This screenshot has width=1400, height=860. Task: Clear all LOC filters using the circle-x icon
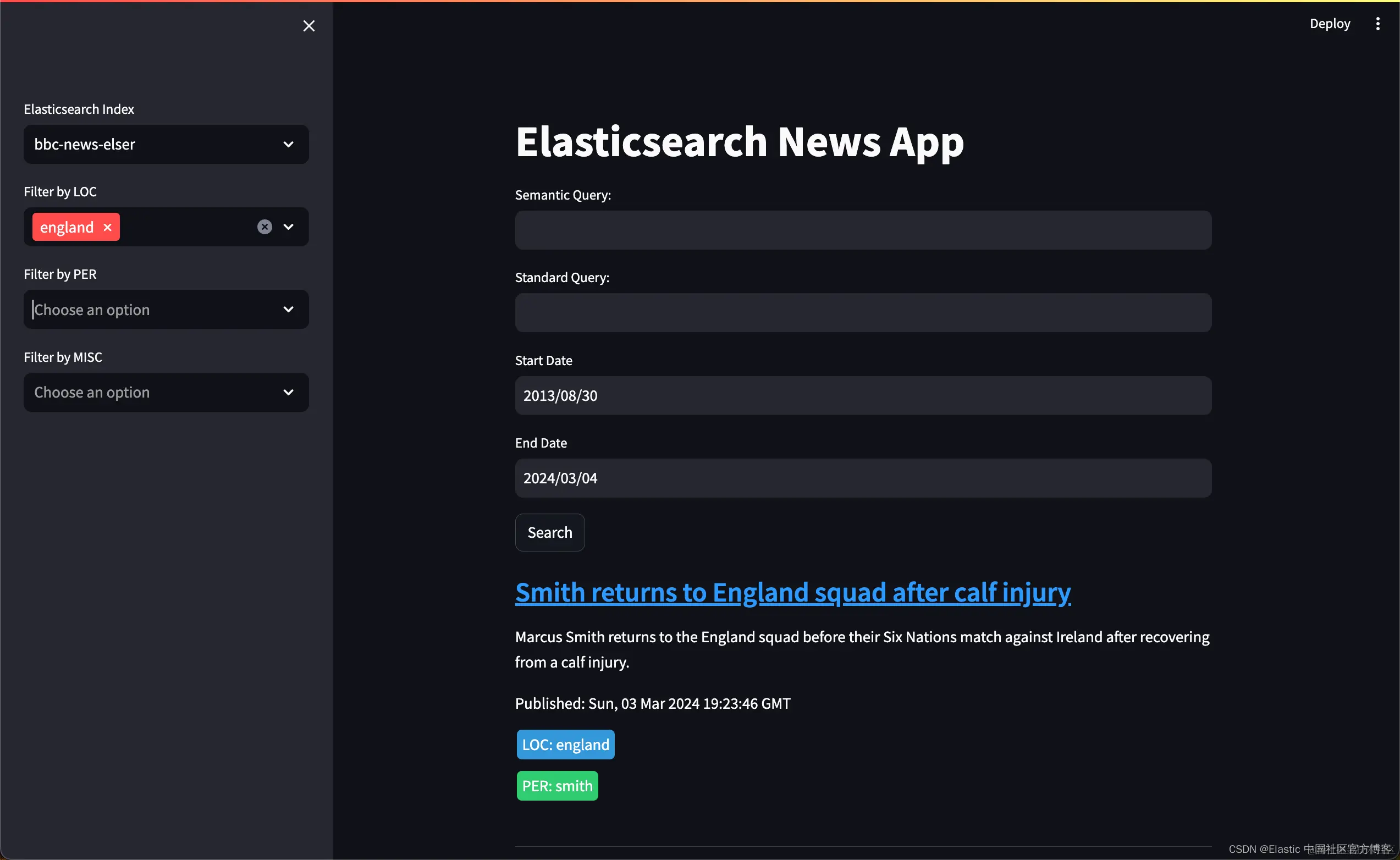point(264,227)
